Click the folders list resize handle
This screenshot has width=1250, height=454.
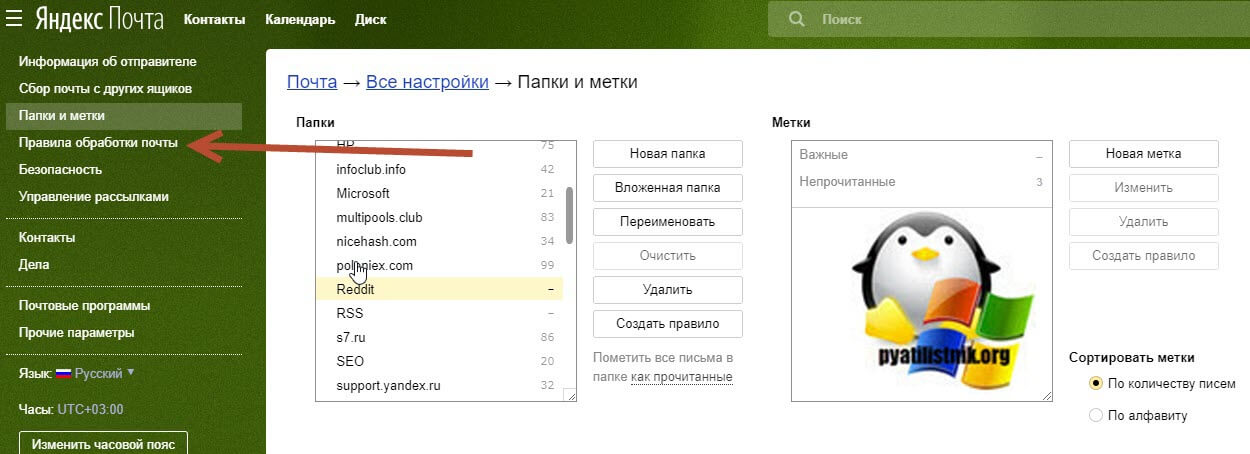571,396
